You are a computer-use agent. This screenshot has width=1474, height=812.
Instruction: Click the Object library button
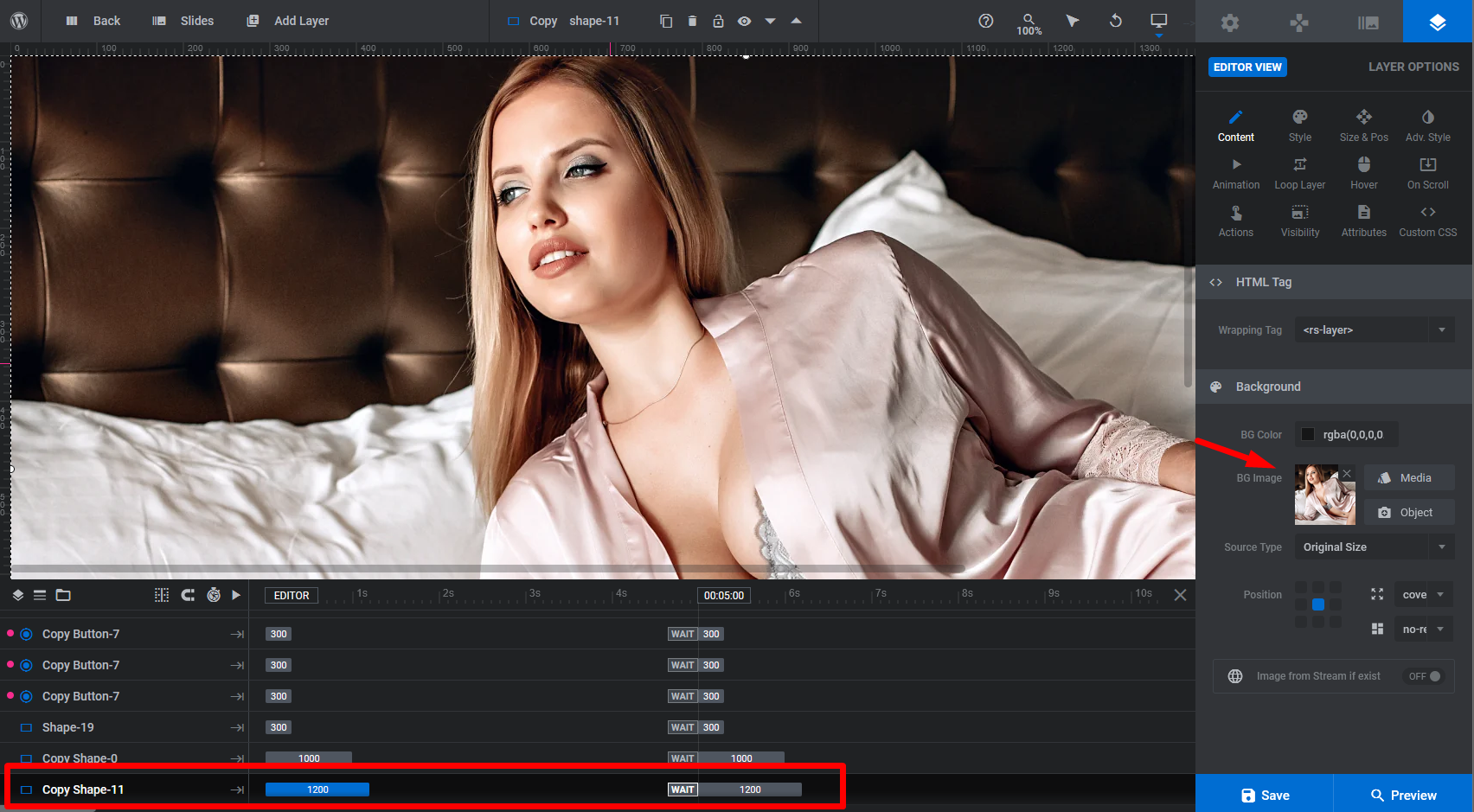pos(1409,512)
